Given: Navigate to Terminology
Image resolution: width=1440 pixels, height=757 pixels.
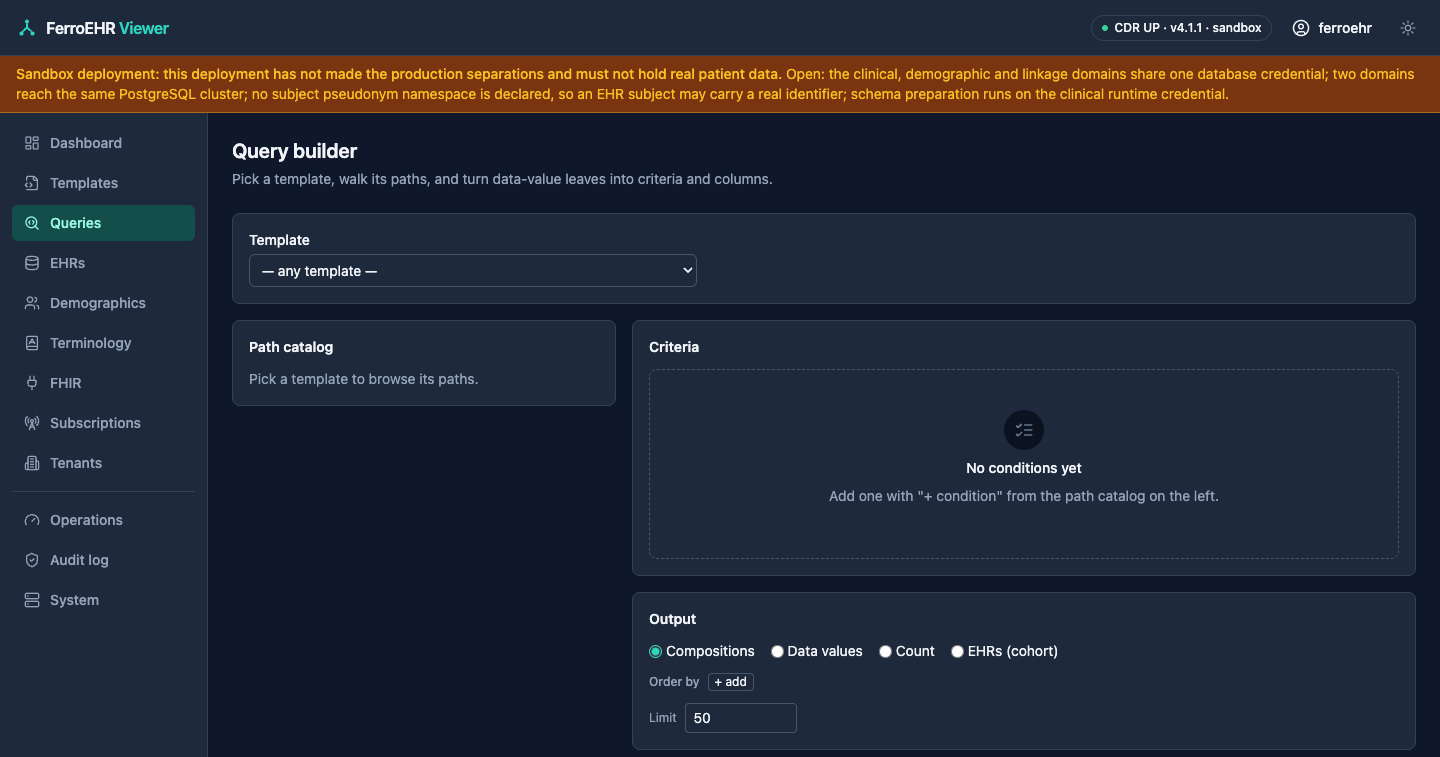Looking at the screenshot, I should click(103, 343).
